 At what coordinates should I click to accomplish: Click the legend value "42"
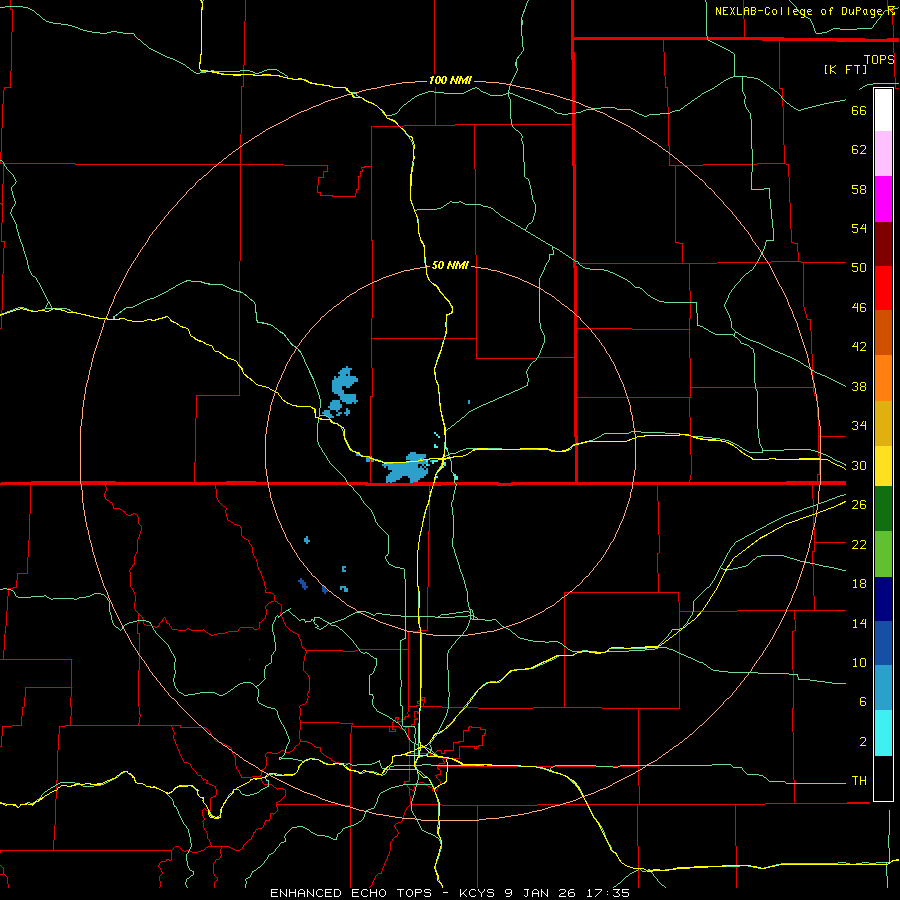pos(859,346)
